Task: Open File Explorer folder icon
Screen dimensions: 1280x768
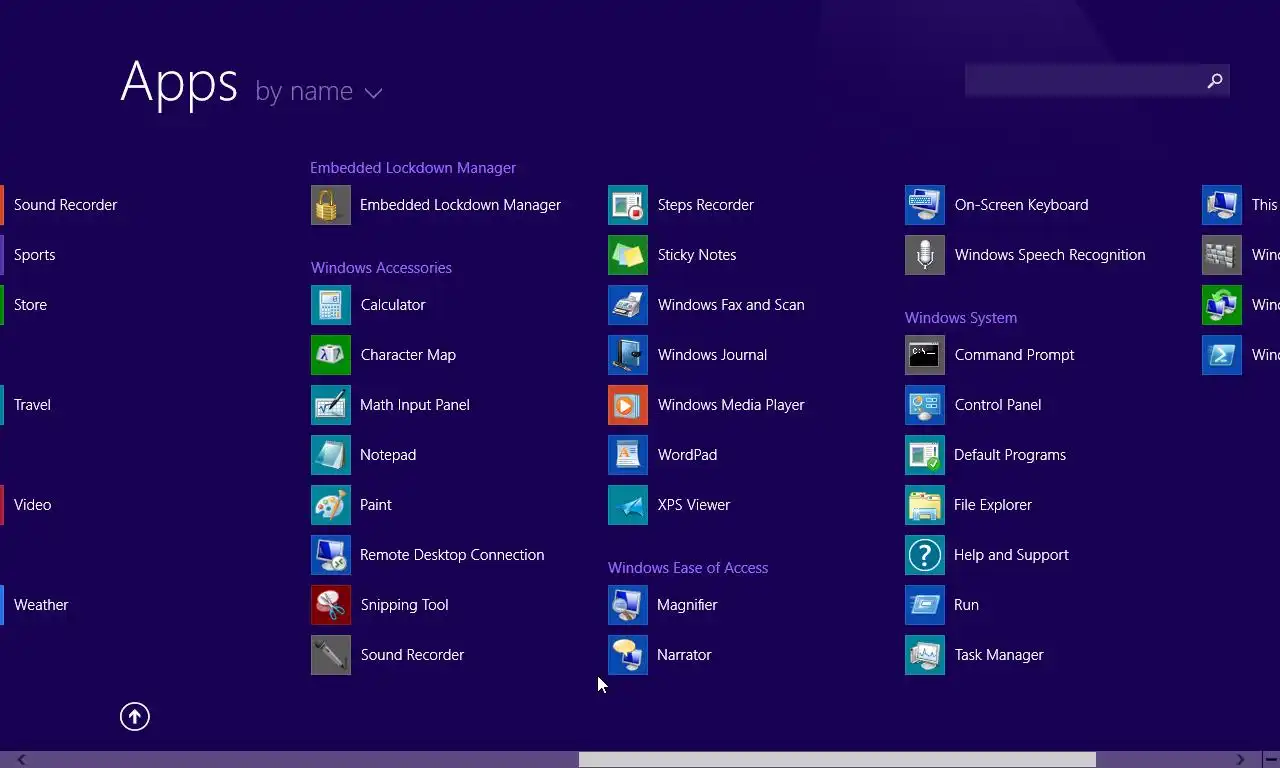Action: coord(925,505)
